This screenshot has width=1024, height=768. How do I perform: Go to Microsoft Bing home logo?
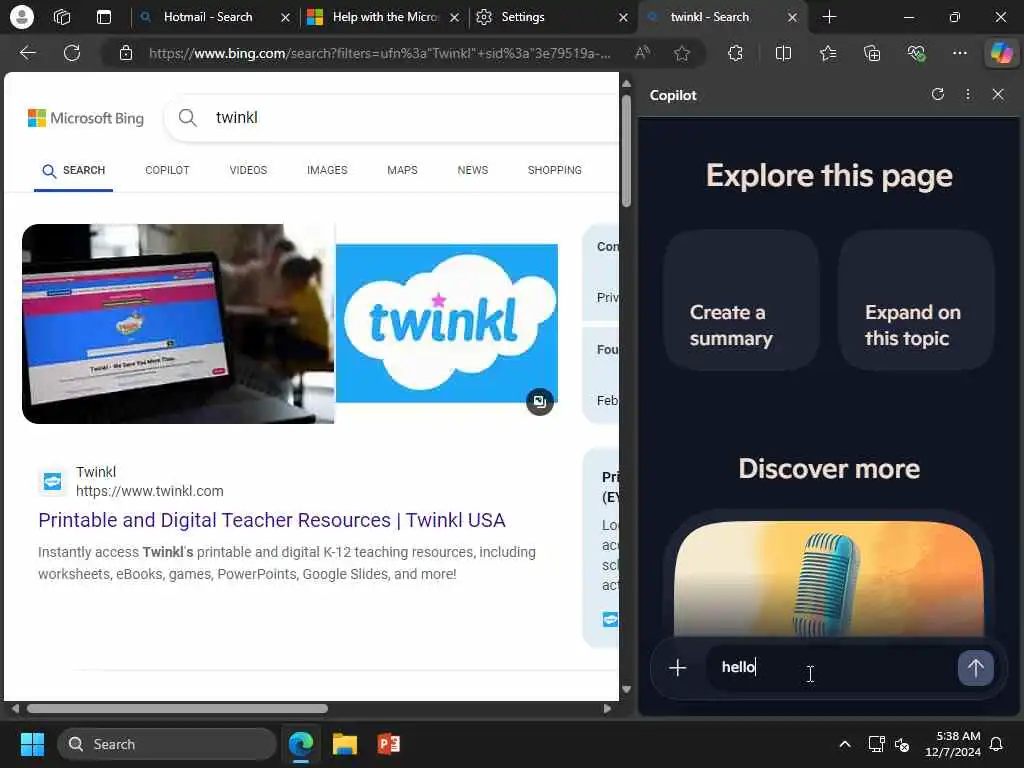click(86, 118)
